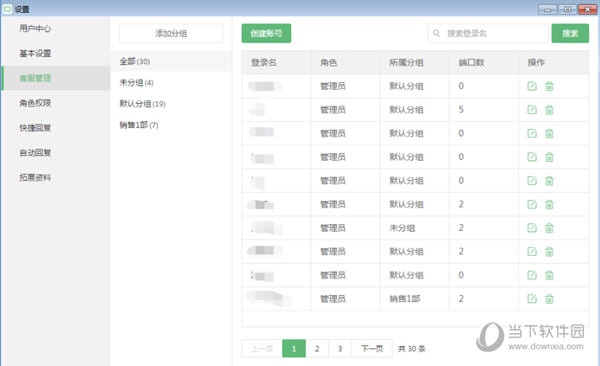Click the trash icon in the first table row

(x=549, y=86)
